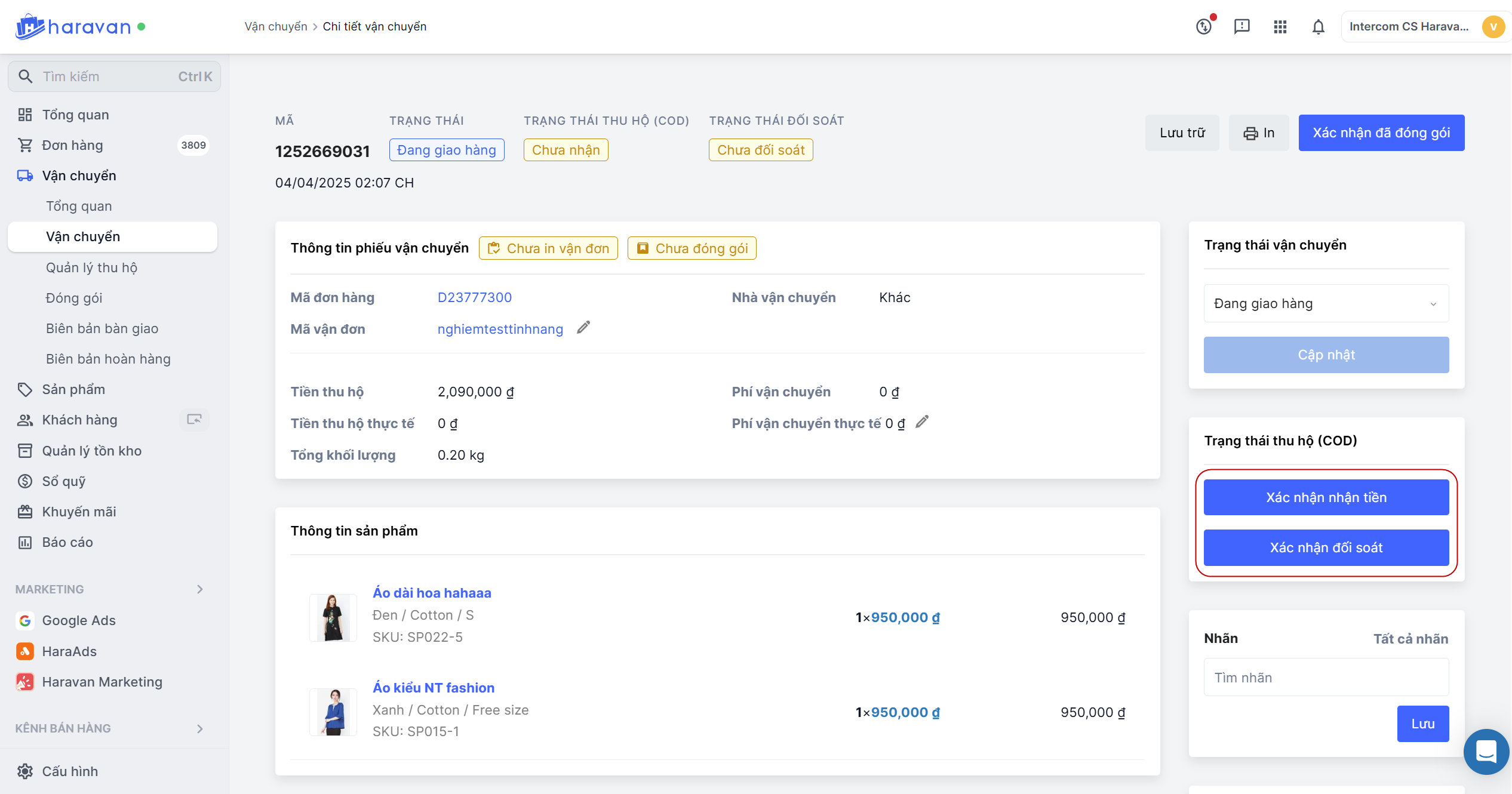The width and height of the screenshot is (1512, 794).
Task: Open the Intercom chat bubble
Action: 1486,751
